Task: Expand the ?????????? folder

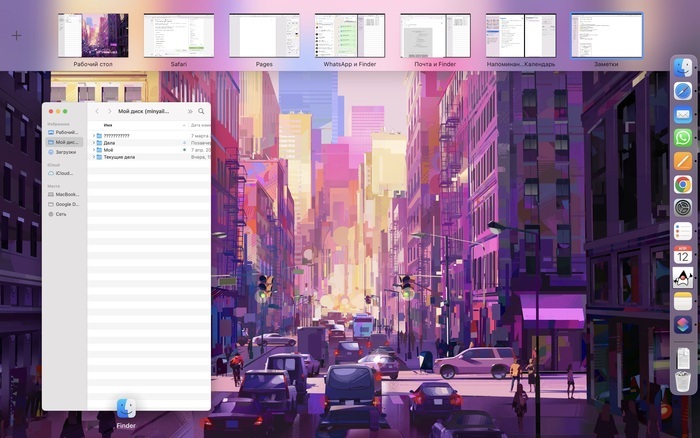Action: click(x=94, y=136)
